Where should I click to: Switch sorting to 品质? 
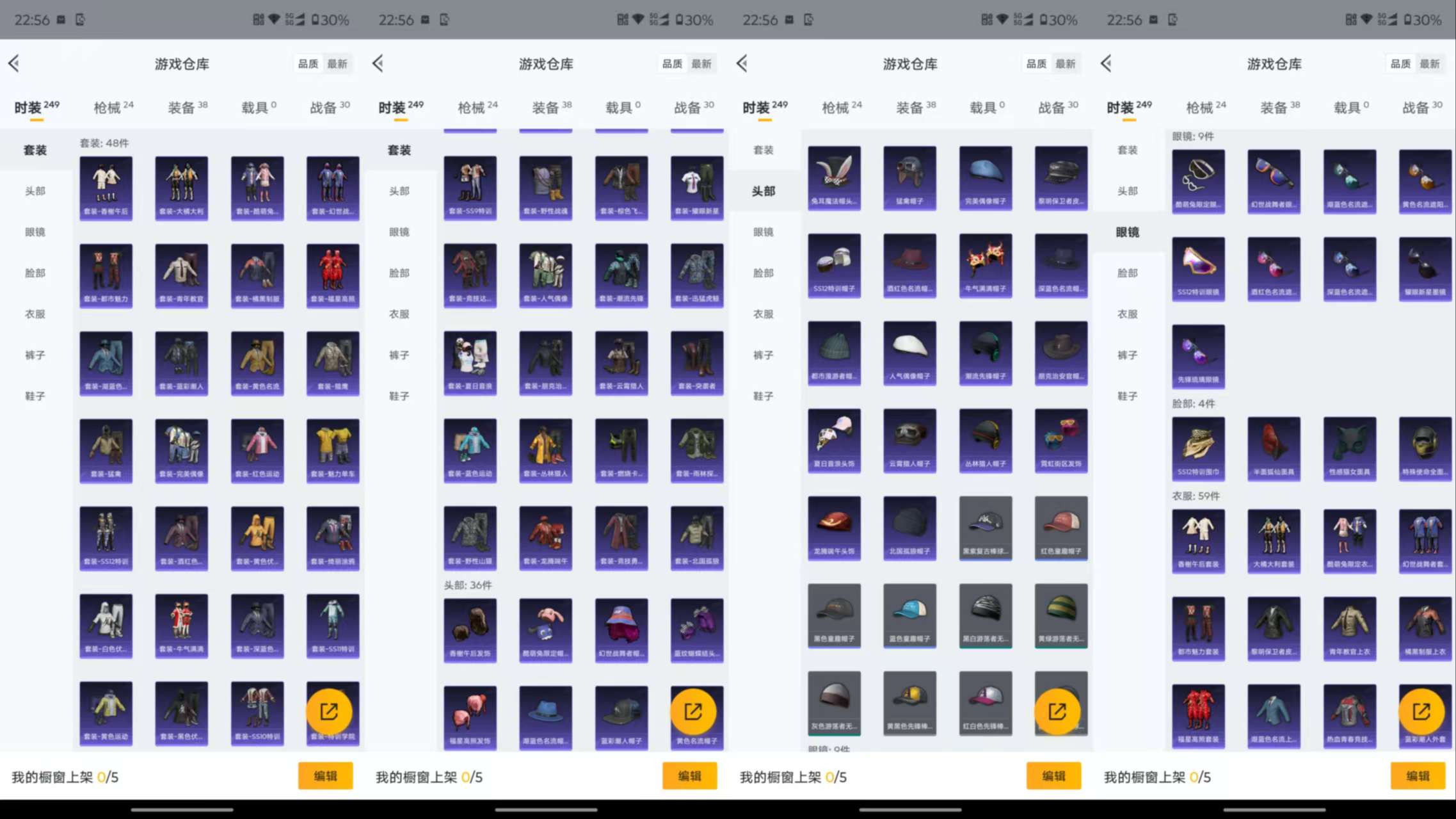[x=307, y=64]
